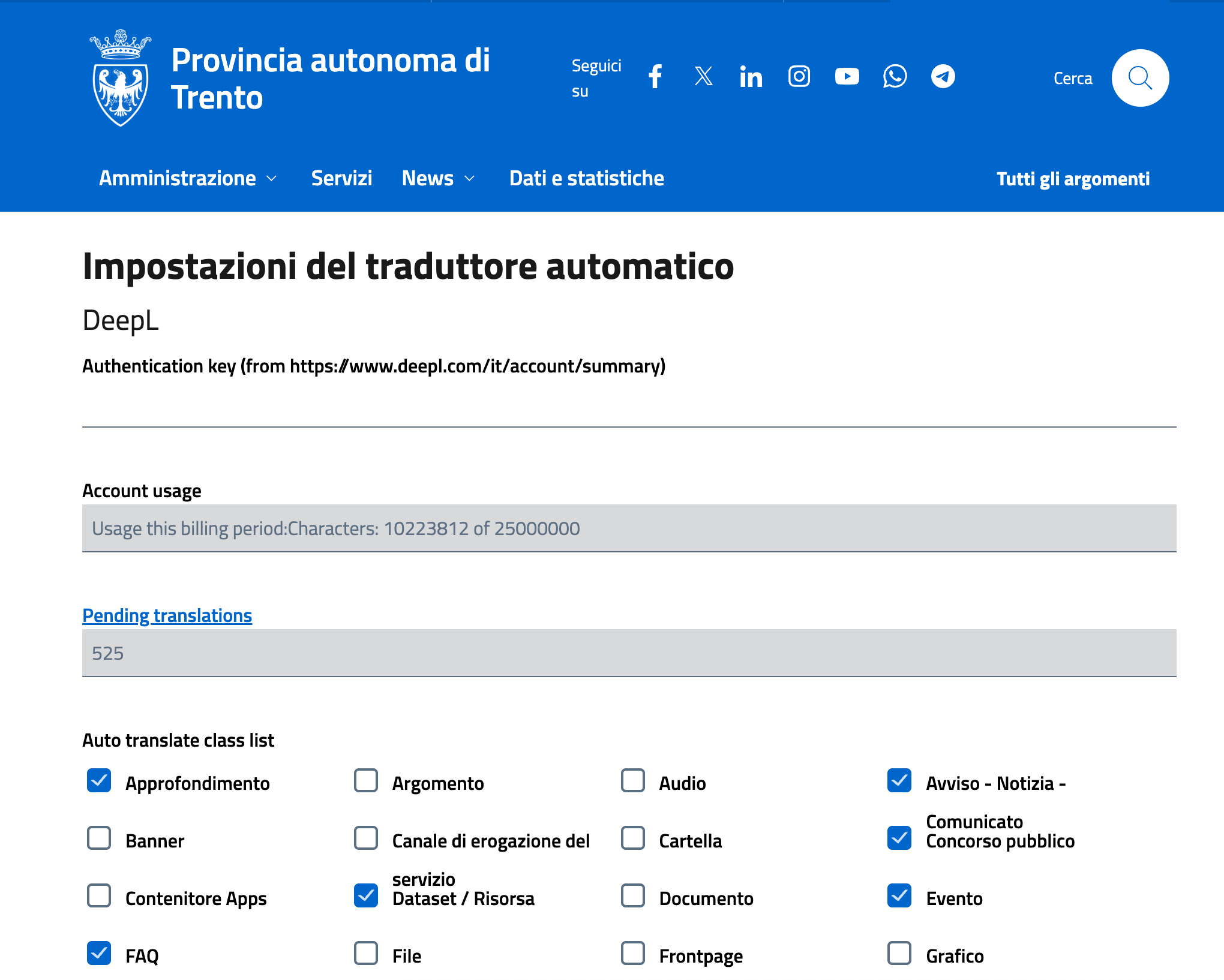This screenshot has width=1224, height=980.
Task: Click the search magnifier button
Action: click(x=1139, y=78)
